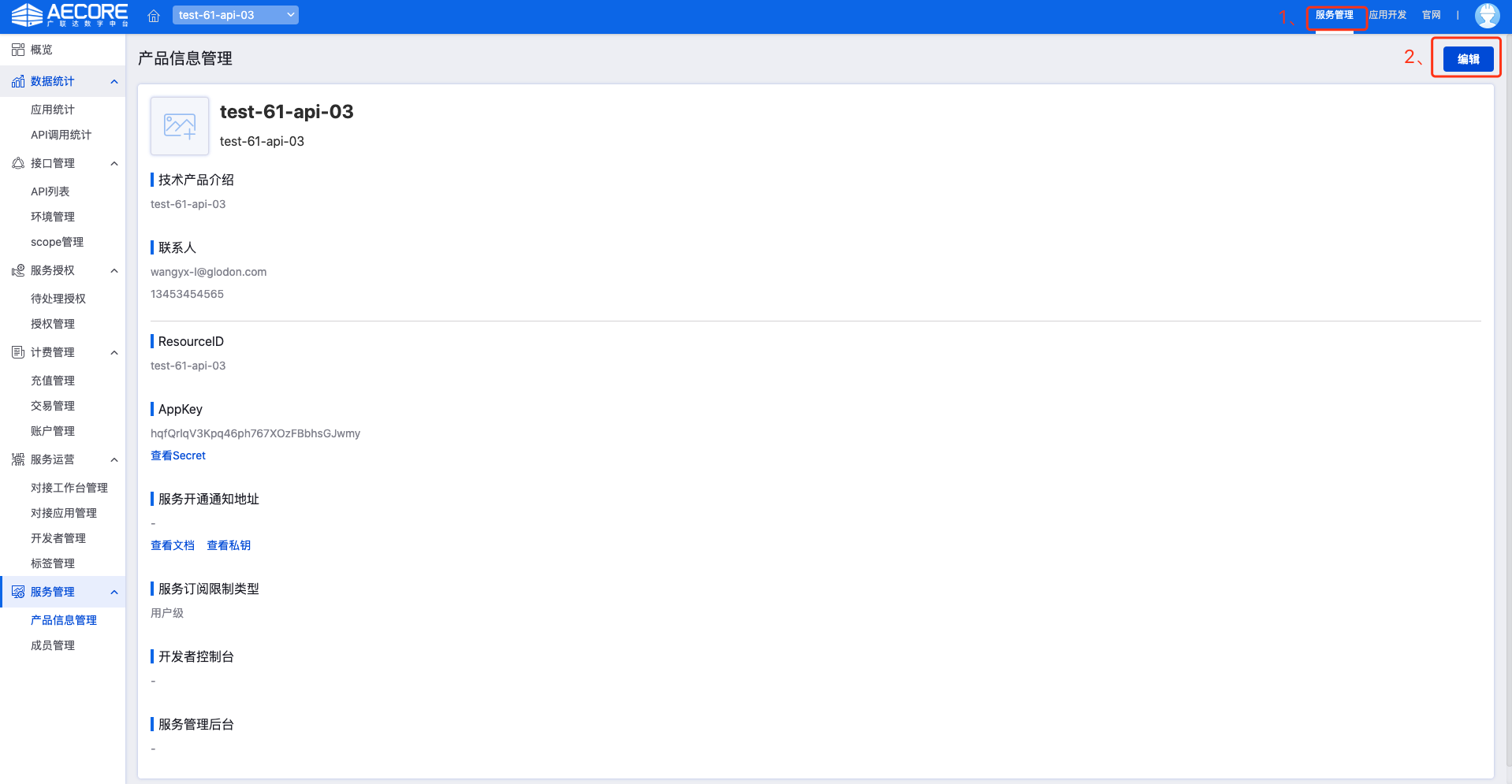Open 成员管理 in the sidebar
1512x784 pixels.
pyautogui.click(x=53, y=645)
